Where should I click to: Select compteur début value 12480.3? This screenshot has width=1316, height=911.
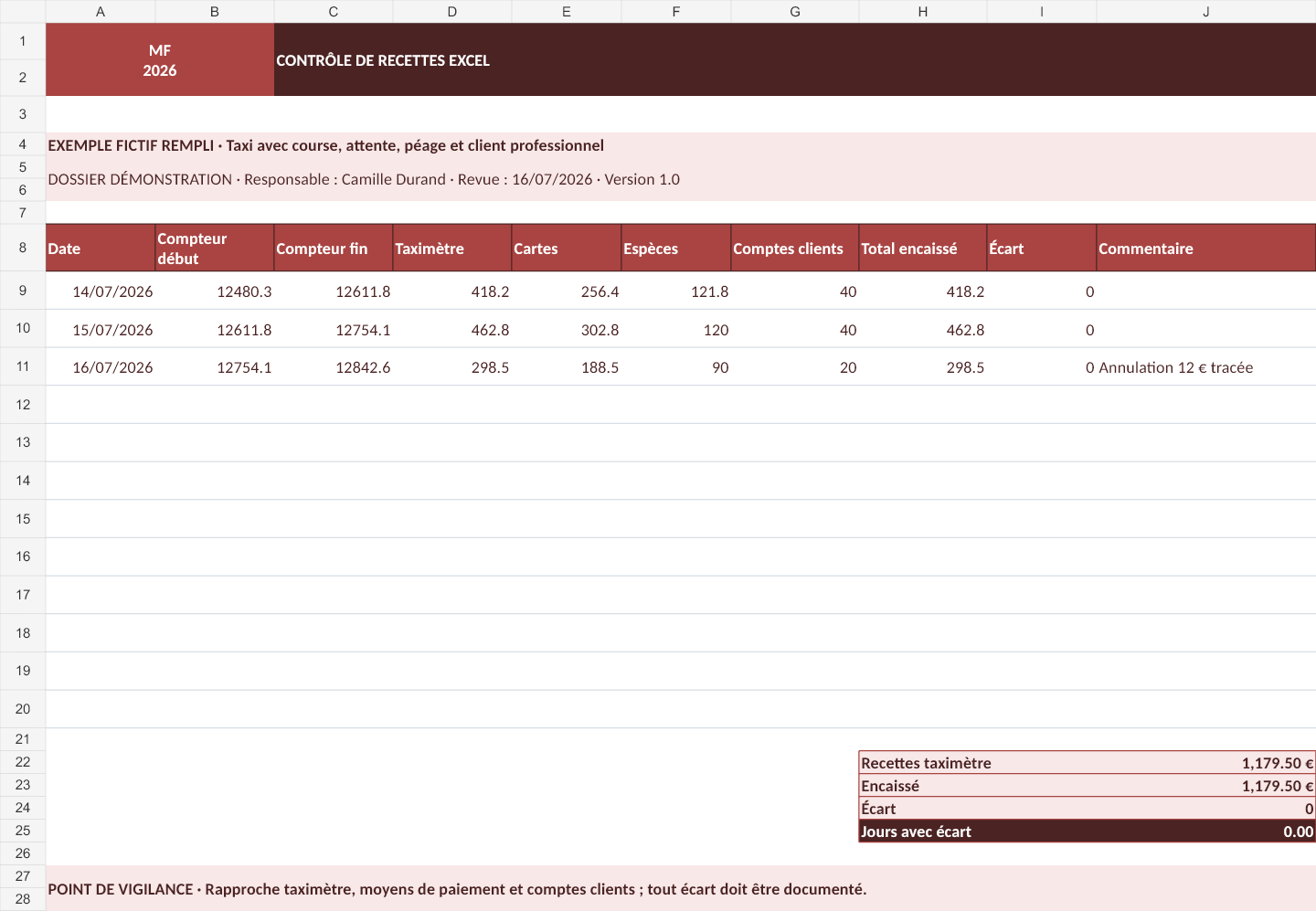tap(215, 291)
